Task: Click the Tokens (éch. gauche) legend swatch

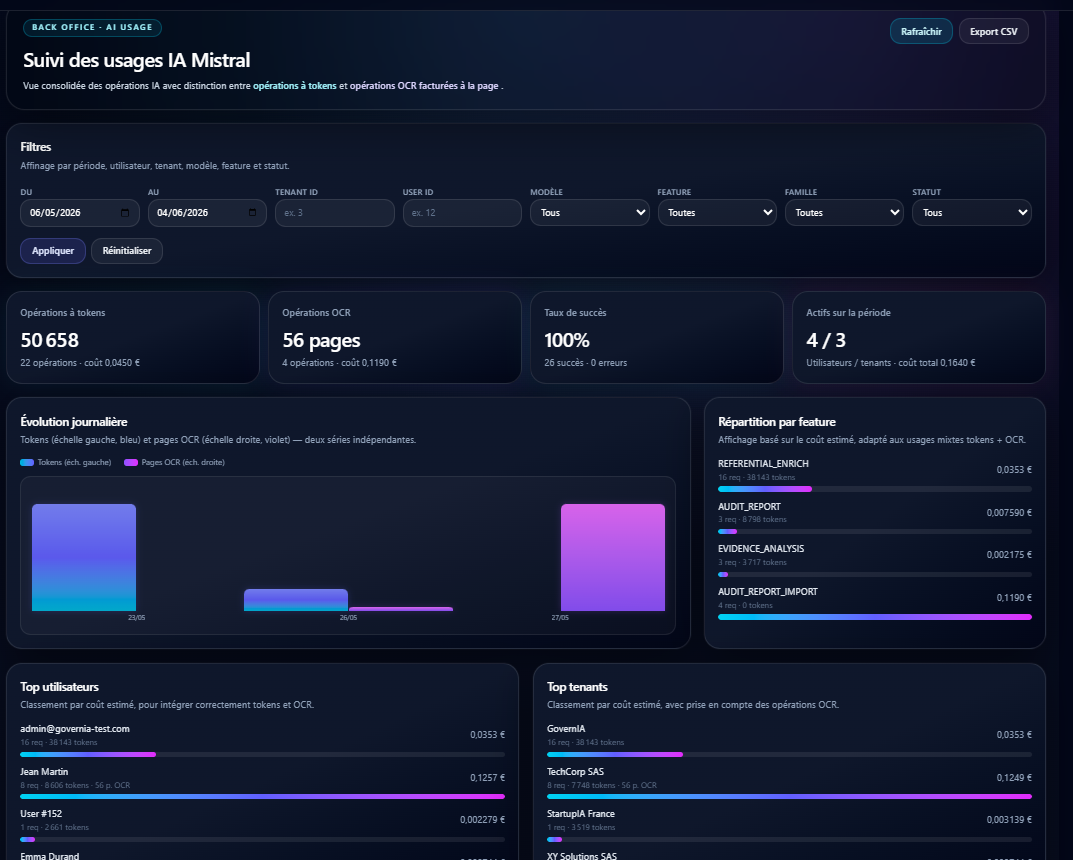Action: 27,462
